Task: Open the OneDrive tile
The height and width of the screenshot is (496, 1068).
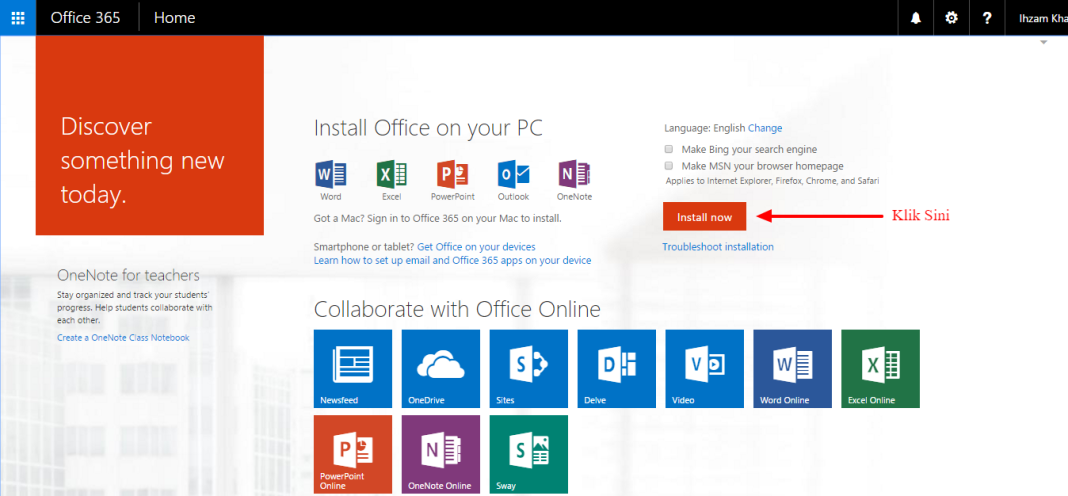Action: click(x=441, y=369)
